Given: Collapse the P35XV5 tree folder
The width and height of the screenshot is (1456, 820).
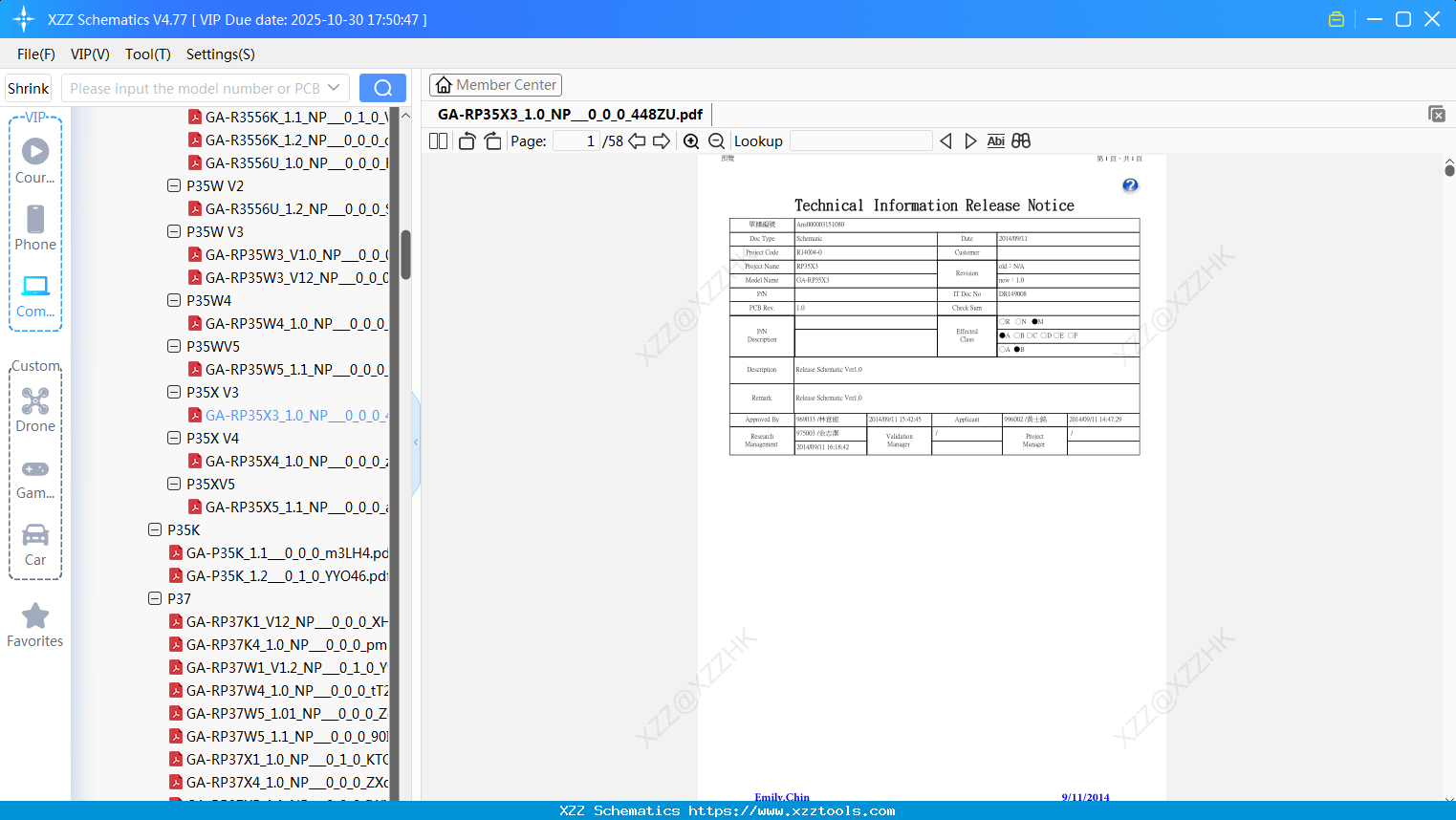Looking at the screenshot, I should point(174,484).
